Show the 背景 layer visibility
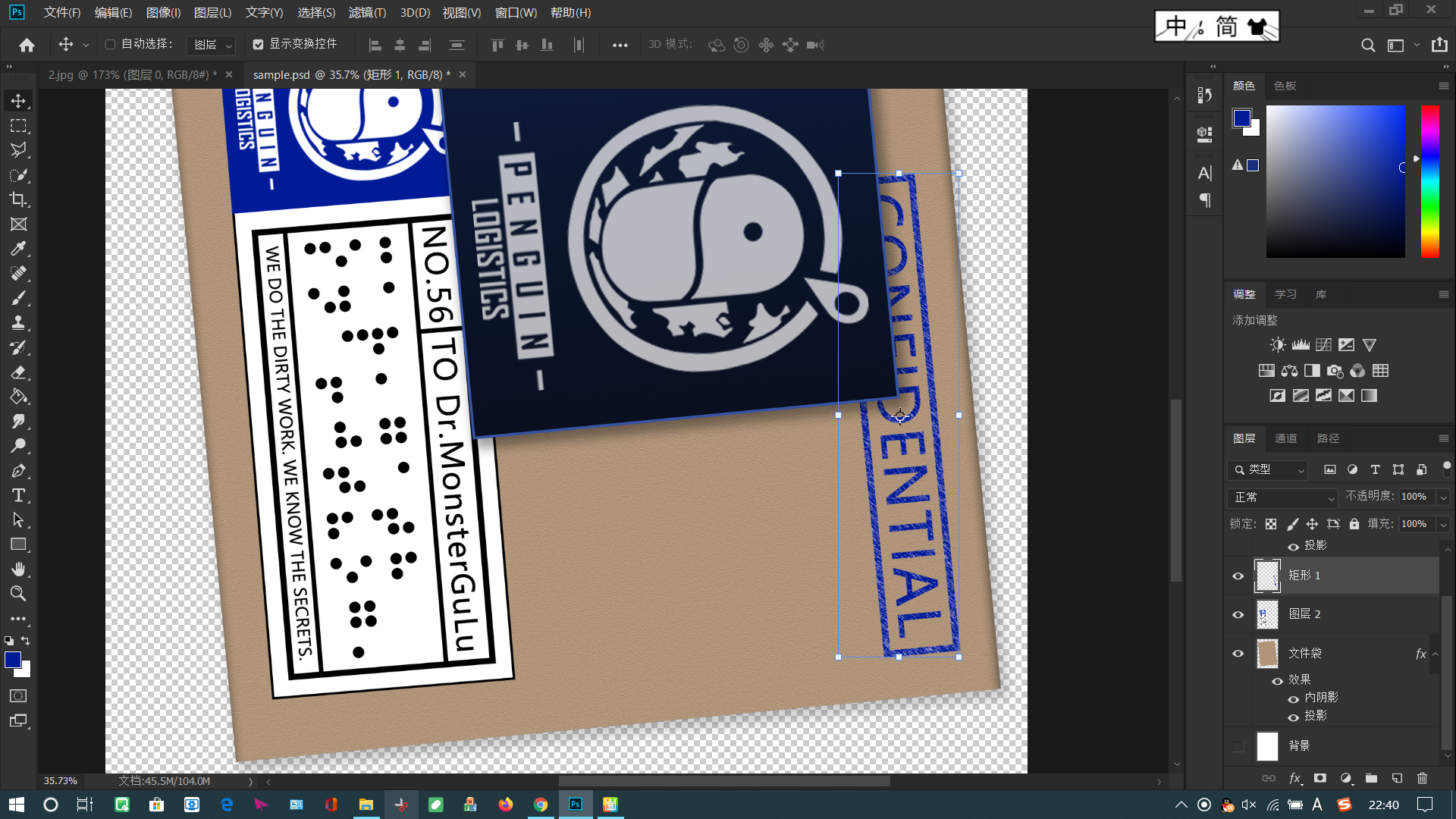The width and height of the screenshot is (1456, 819). 1238,747
